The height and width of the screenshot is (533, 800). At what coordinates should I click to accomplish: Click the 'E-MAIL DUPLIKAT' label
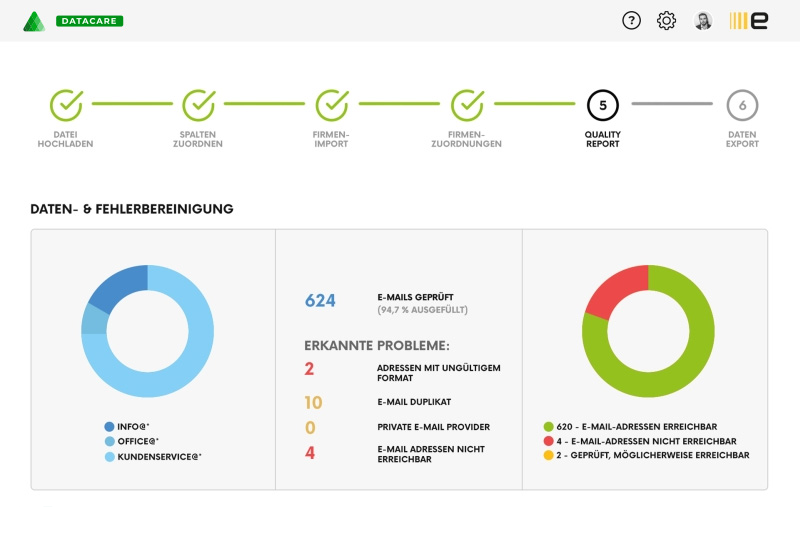tap(414, 402)
